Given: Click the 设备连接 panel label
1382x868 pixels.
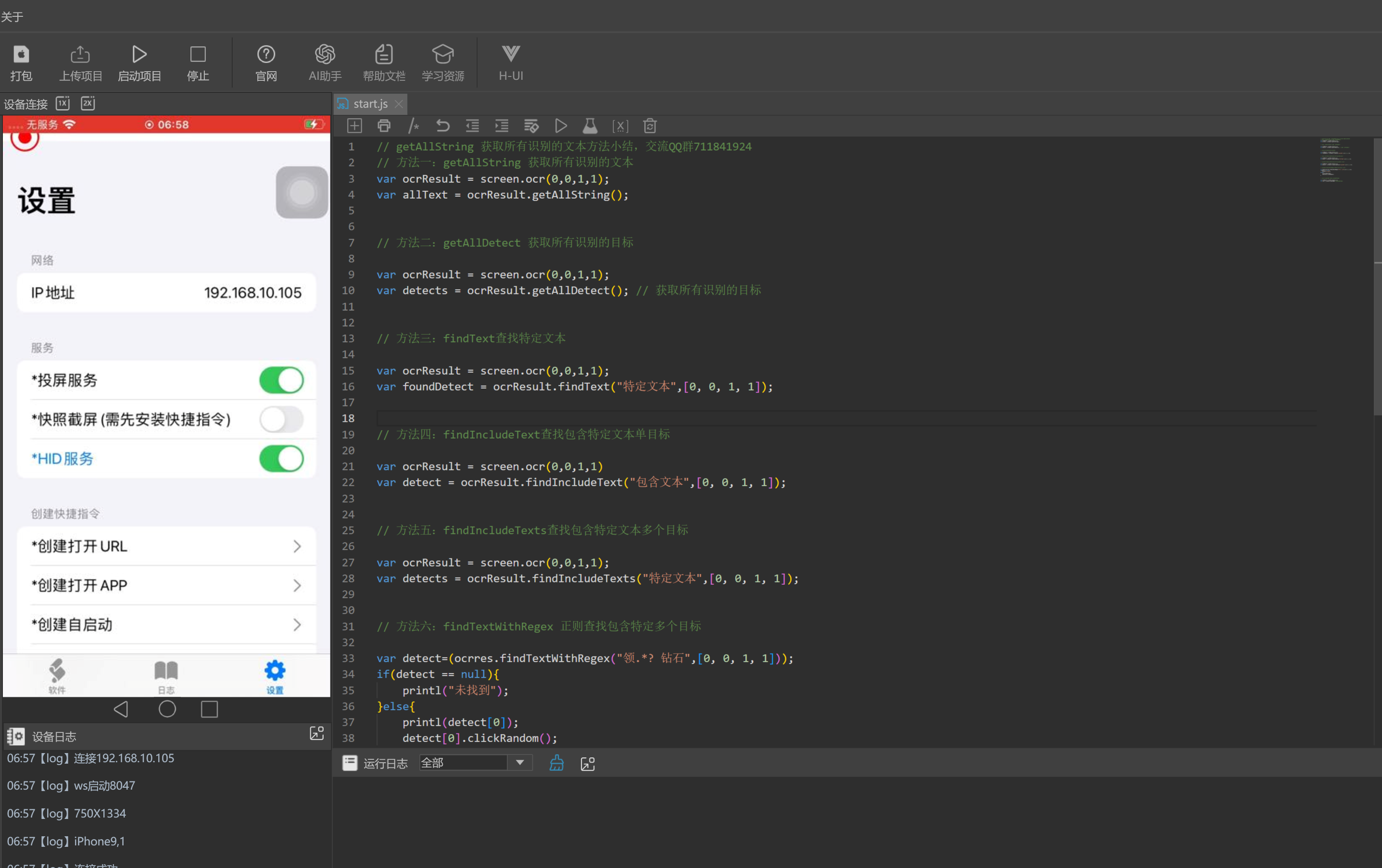Looking at the screenshot, I should (x=26, y=104).
